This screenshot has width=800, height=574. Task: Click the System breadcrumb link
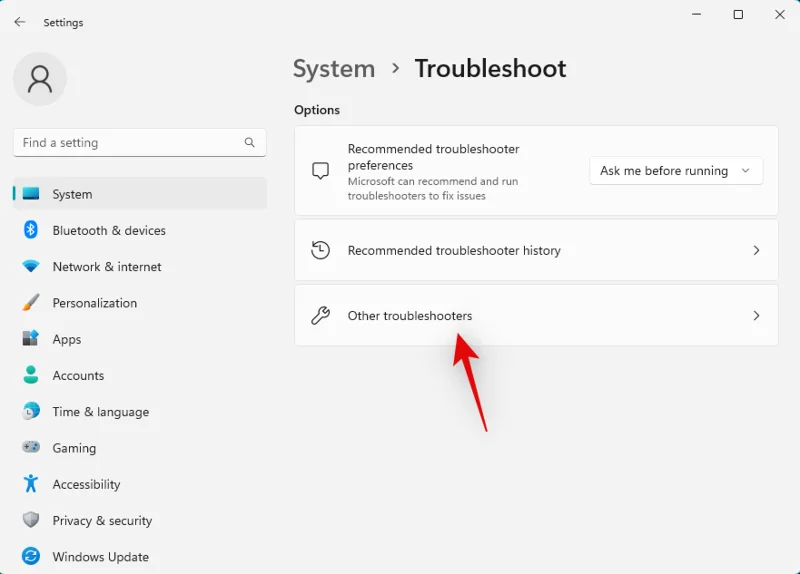pos(334,69)
